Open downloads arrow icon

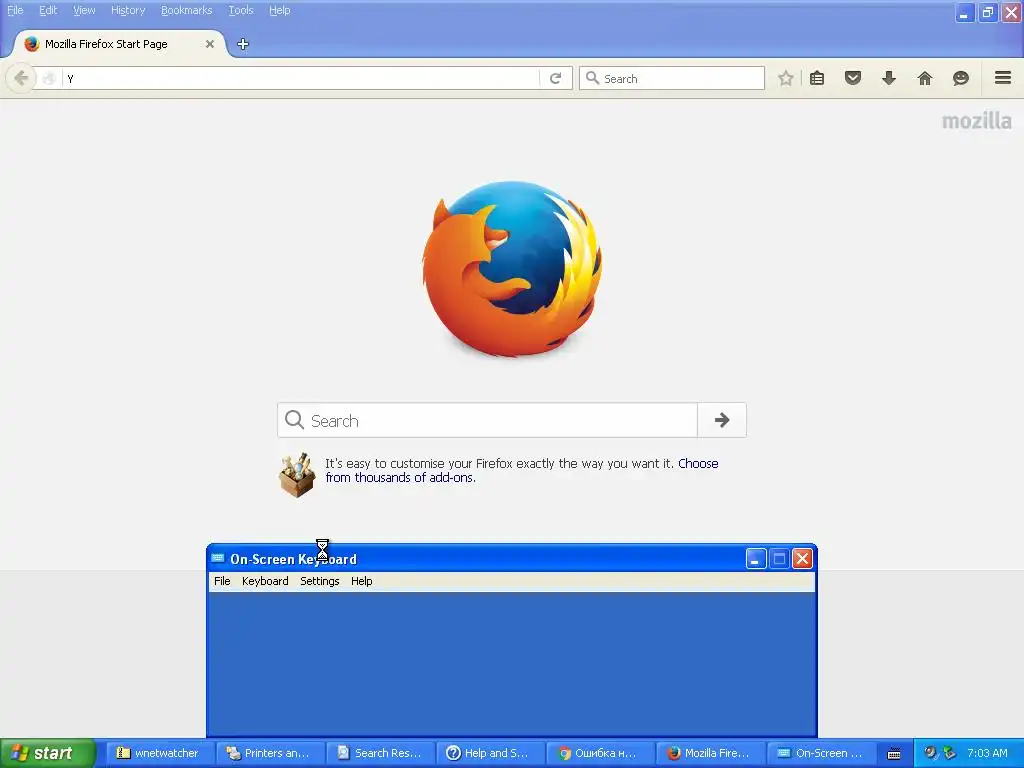[889, 78]
